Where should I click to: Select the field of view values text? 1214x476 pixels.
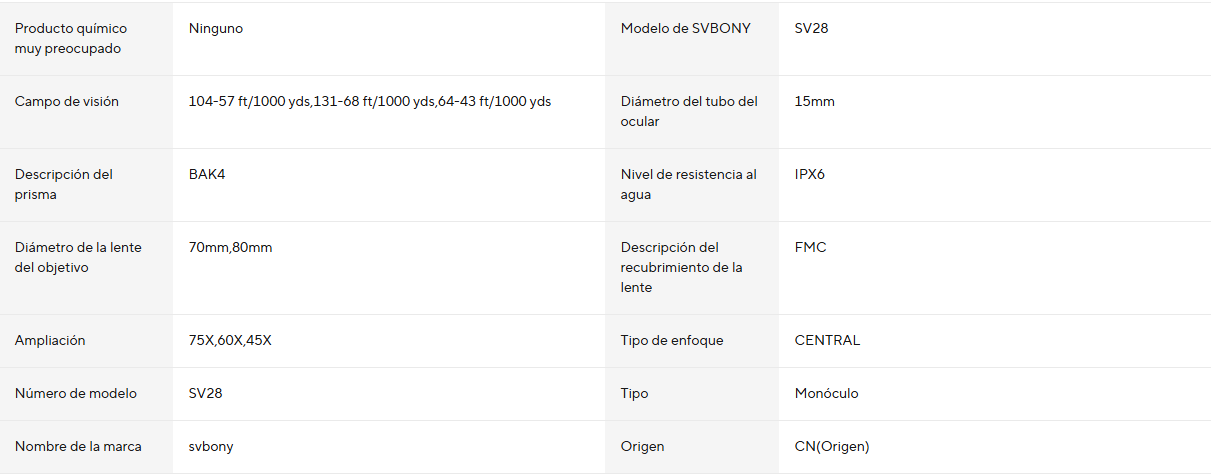click(370, 102)
